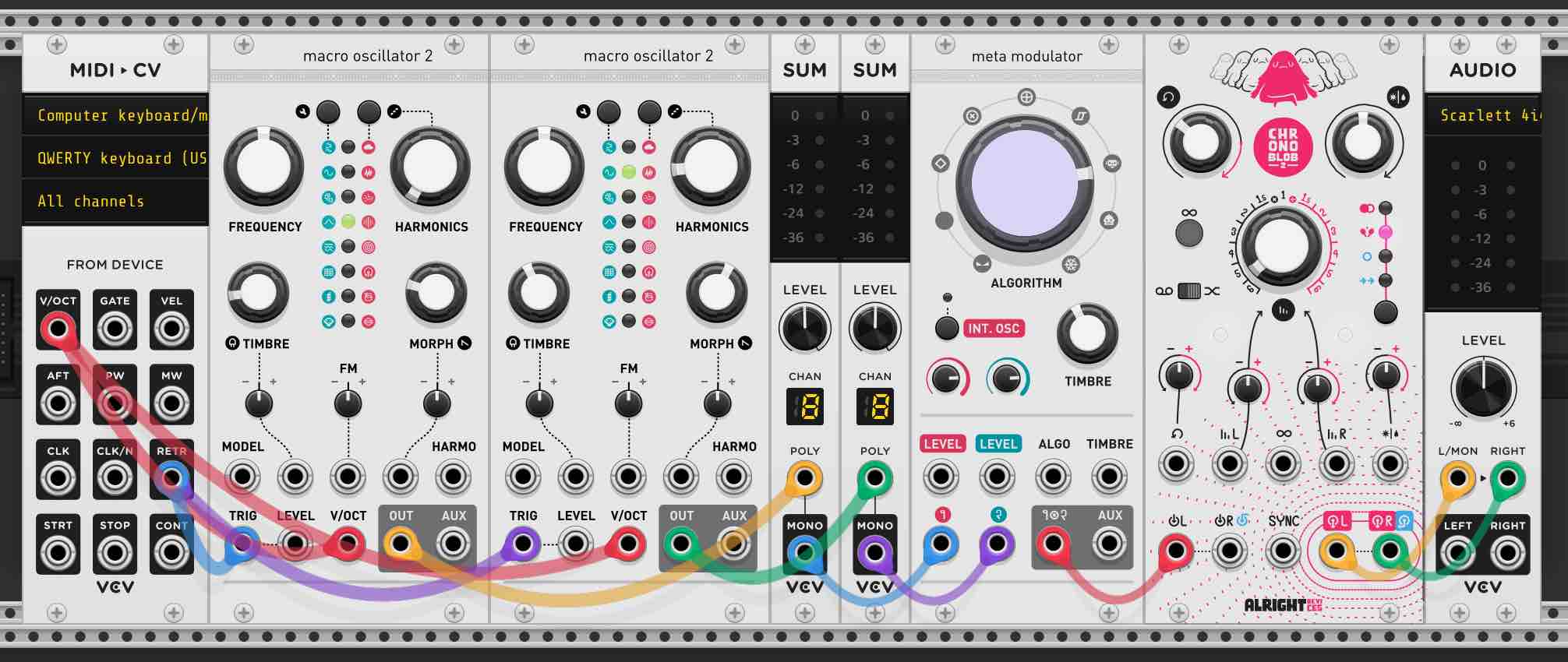Screen dimensions: 1568x662
Task: Click the STOP port on MIDI-CV
Action: coord(115,553)
